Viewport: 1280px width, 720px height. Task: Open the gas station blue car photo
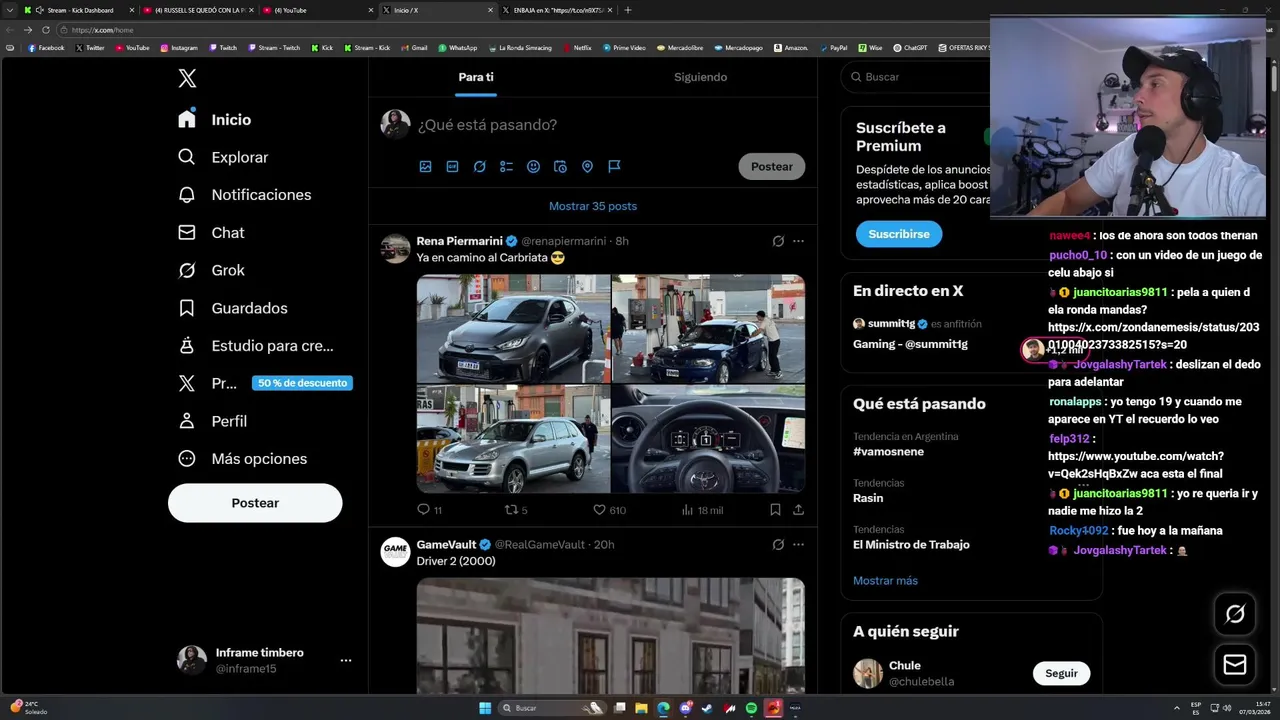click(708, 328)
